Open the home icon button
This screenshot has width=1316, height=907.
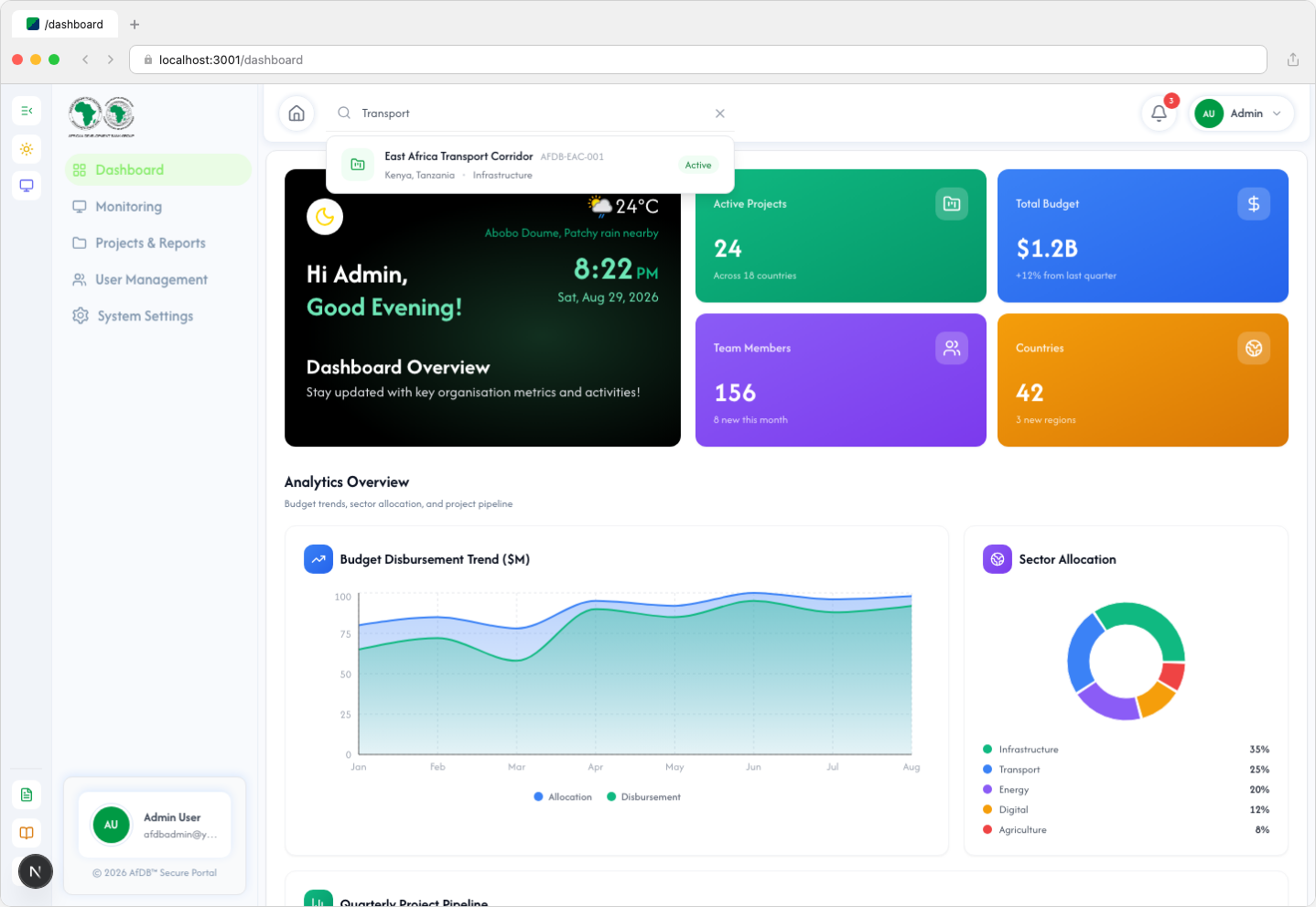[x=297, y=113]
